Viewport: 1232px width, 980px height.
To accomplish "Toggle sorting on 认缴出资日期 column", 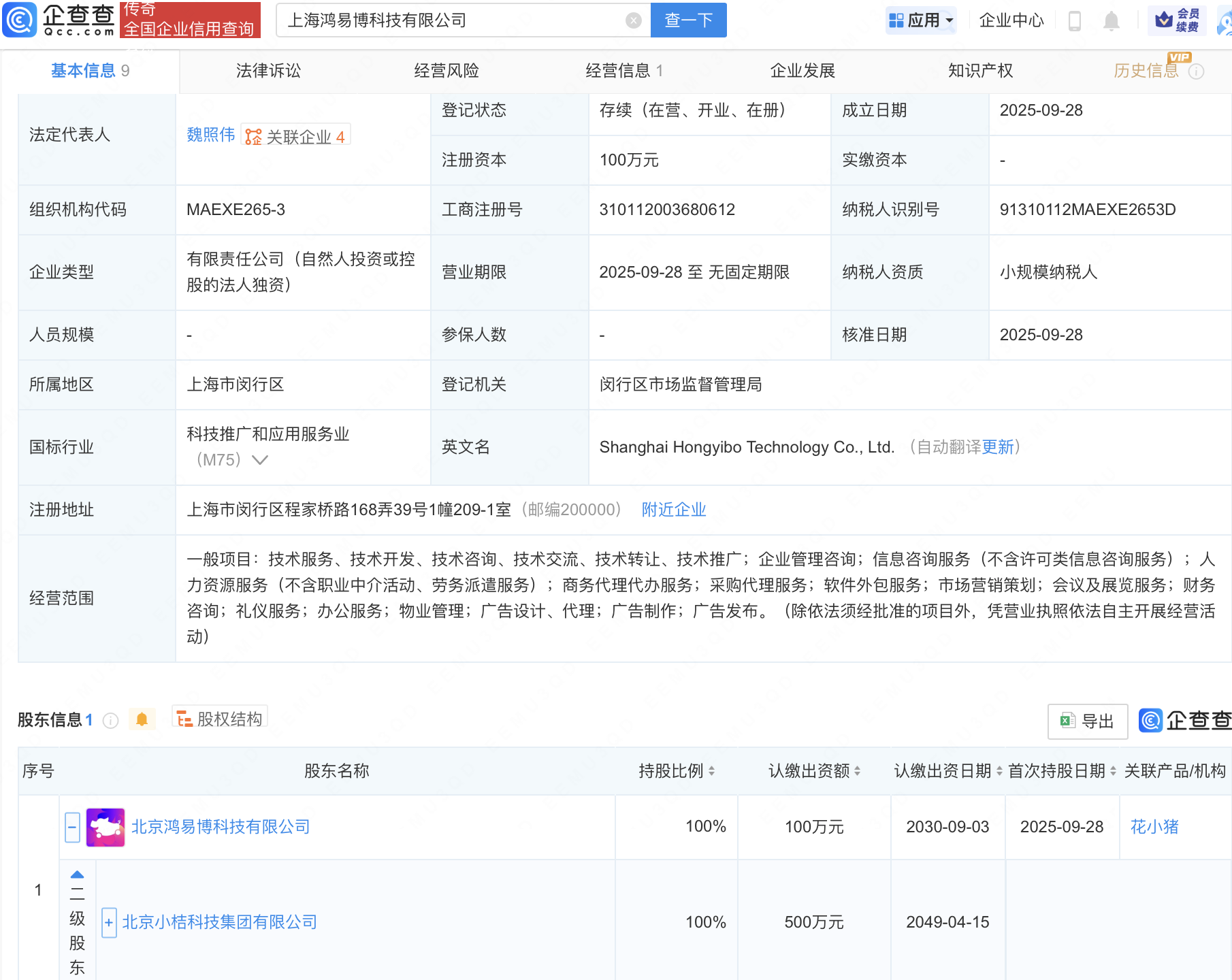I will [999, 771].
